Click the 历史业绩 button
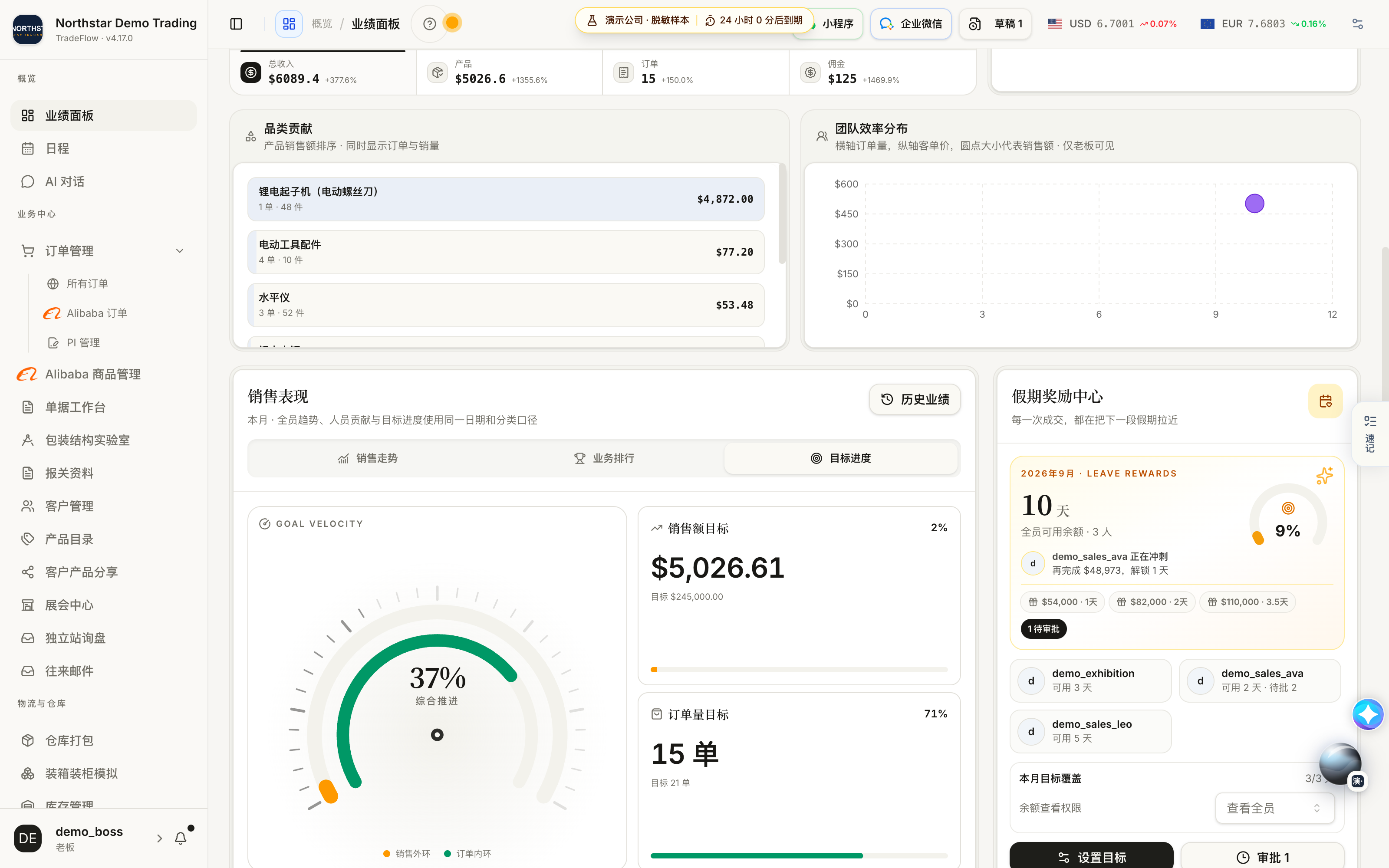The height and width of the screenshot is (868, 1389). (914, 399)
